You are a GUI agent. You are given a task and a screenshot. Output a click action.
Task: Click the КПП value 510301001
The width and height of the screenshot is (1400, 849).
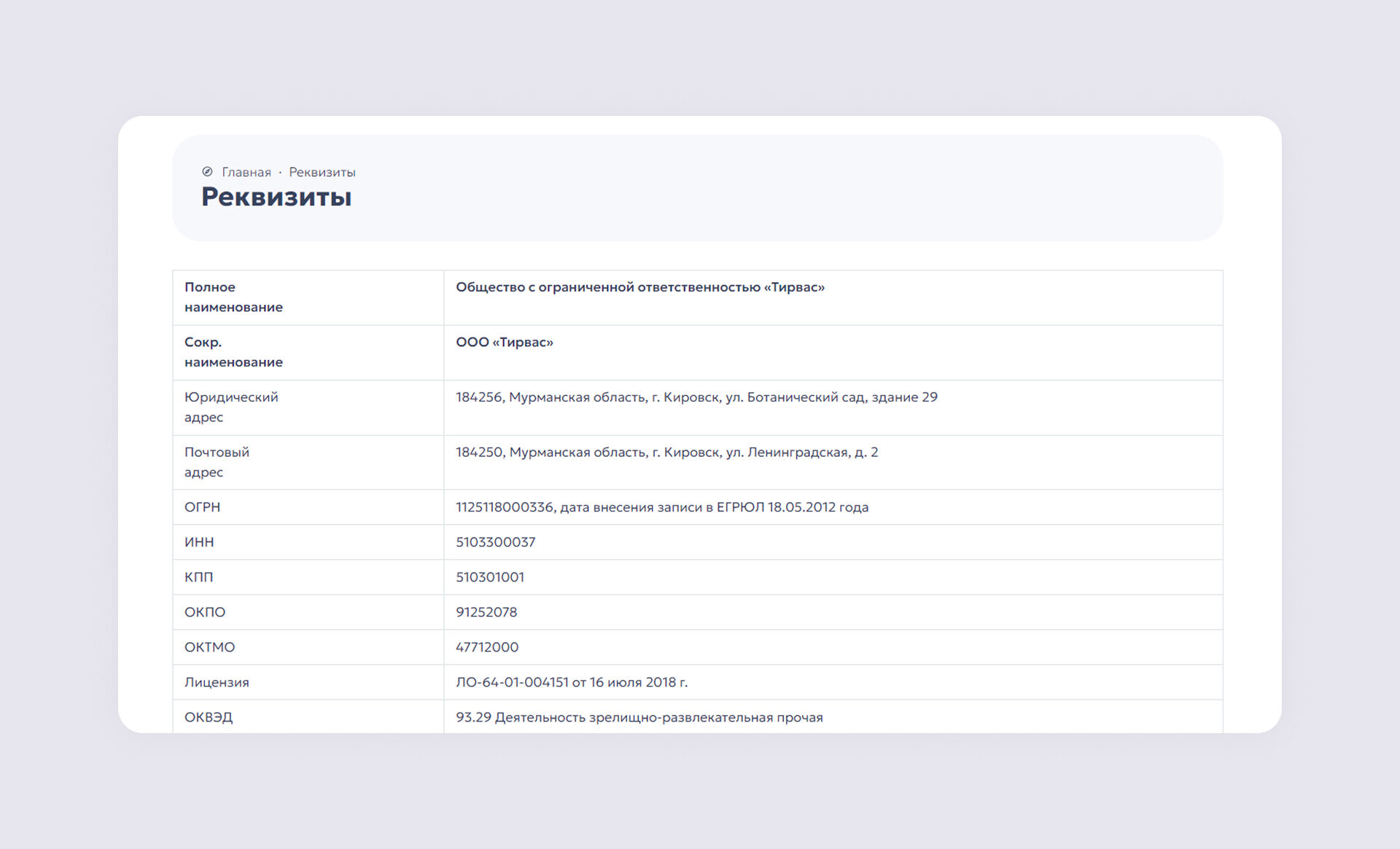(490, 577)
